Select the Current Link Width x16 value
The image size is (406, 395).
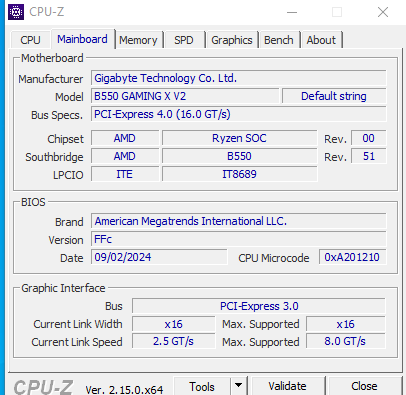tap(173, 324)
